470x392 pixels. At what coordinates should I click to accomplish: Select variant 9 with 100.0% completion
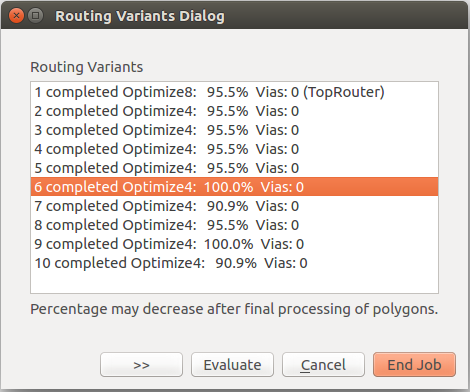[x=234, y=244]
